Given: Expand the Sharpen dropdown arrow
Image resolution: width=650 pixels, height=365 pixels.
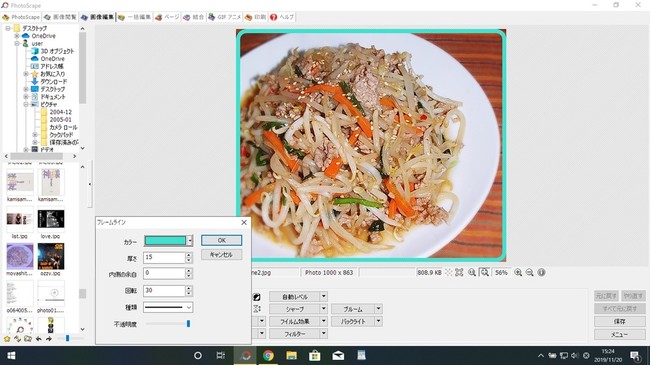Looking at the screenshot, I should 324,309.
